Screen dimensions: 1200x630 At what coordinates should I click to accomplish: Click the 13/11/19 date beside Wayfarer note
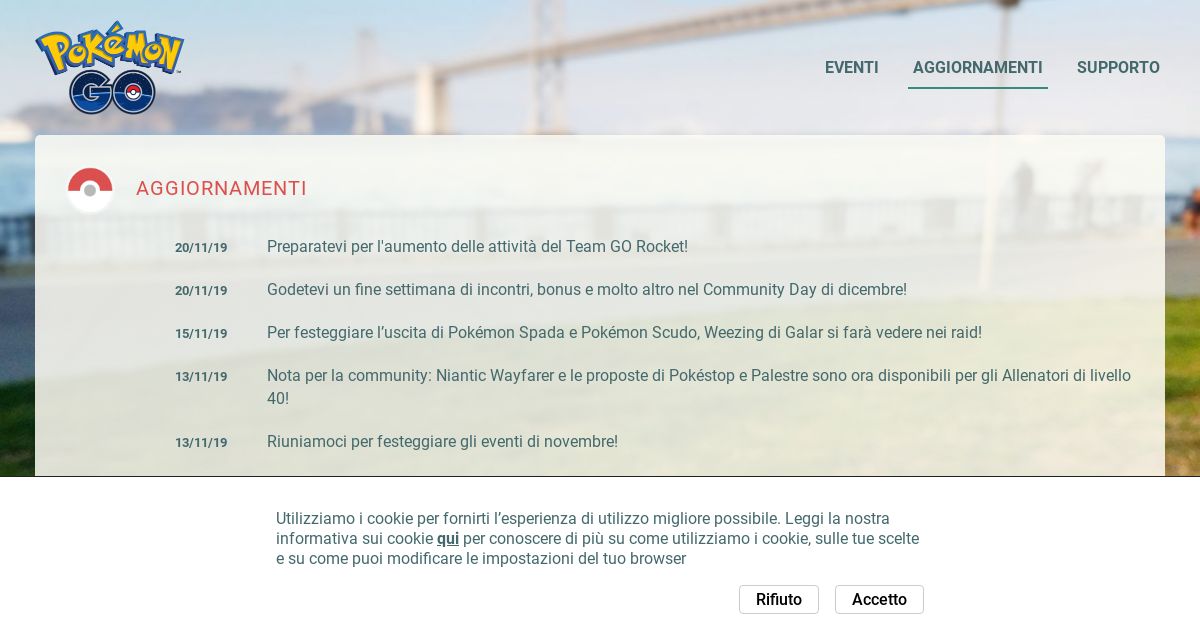point(201,377)
